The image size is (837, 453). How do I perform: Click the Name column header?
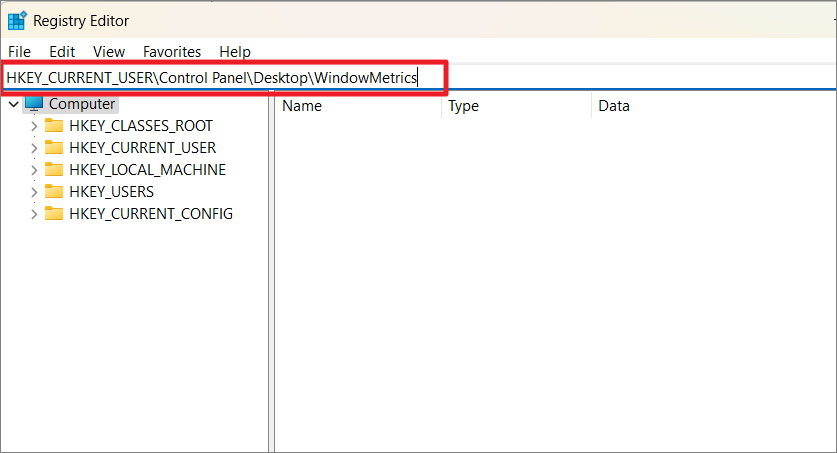[358, 106]
